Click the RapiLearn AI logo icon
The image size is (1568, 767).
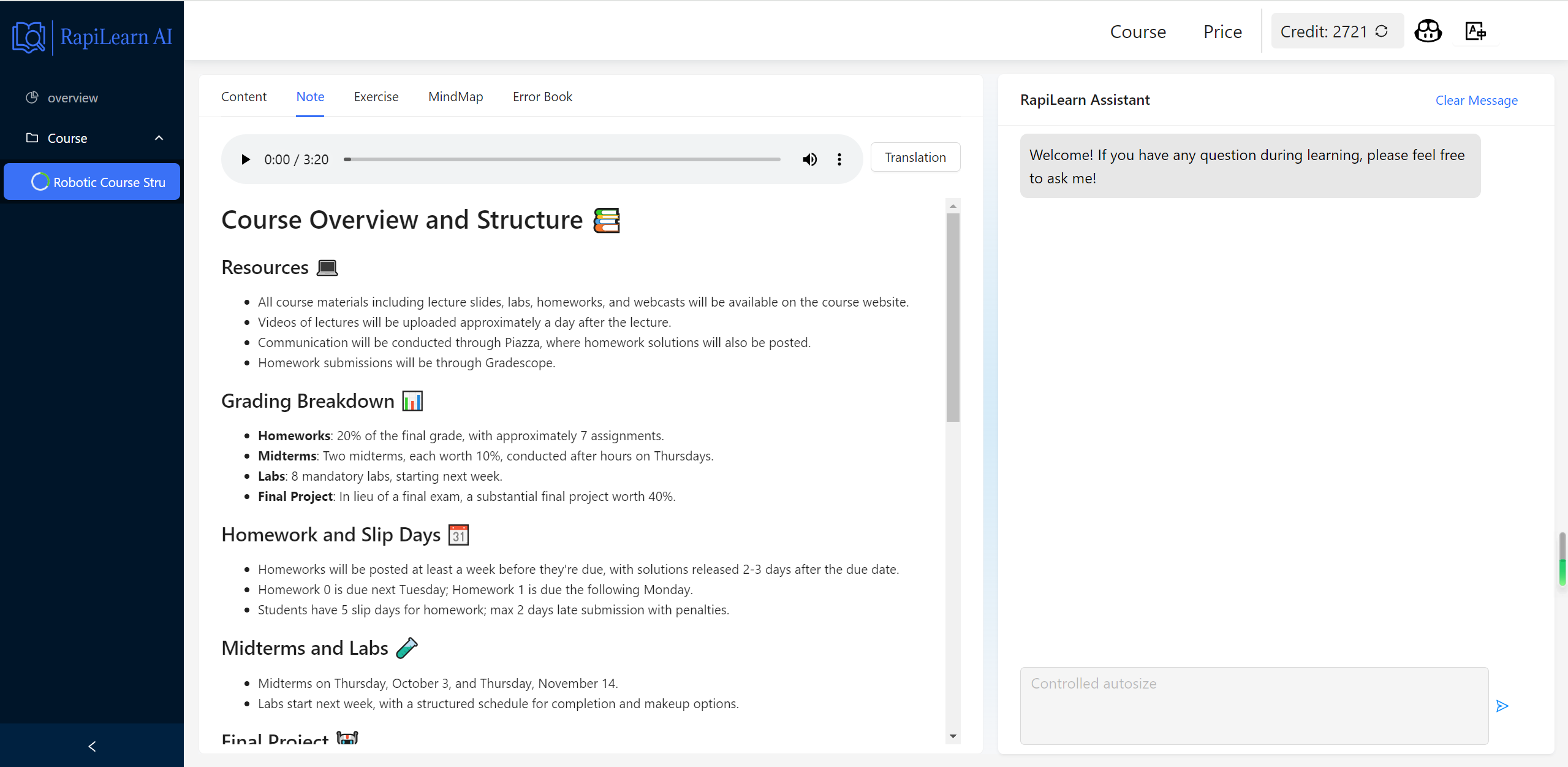[28, 37]
